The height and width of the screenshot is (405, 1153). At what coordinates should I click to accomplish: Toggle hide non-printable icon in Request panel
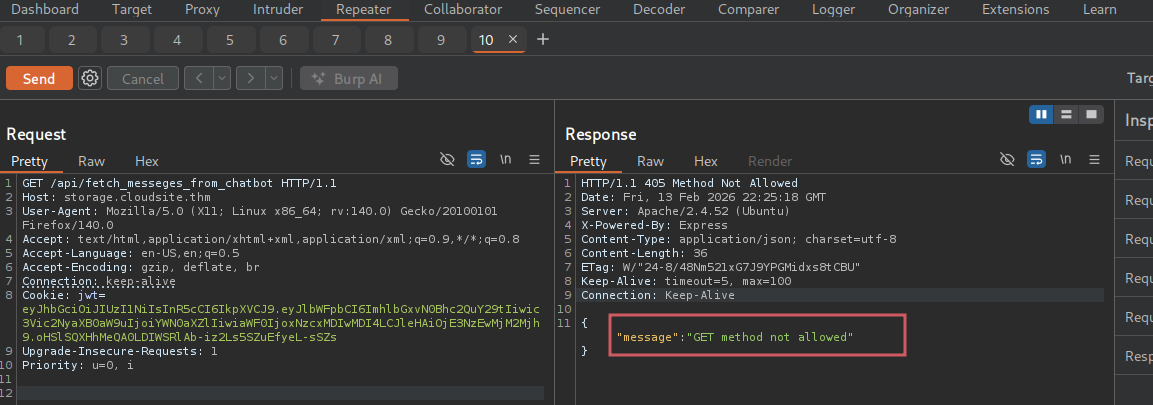[447, 160]
